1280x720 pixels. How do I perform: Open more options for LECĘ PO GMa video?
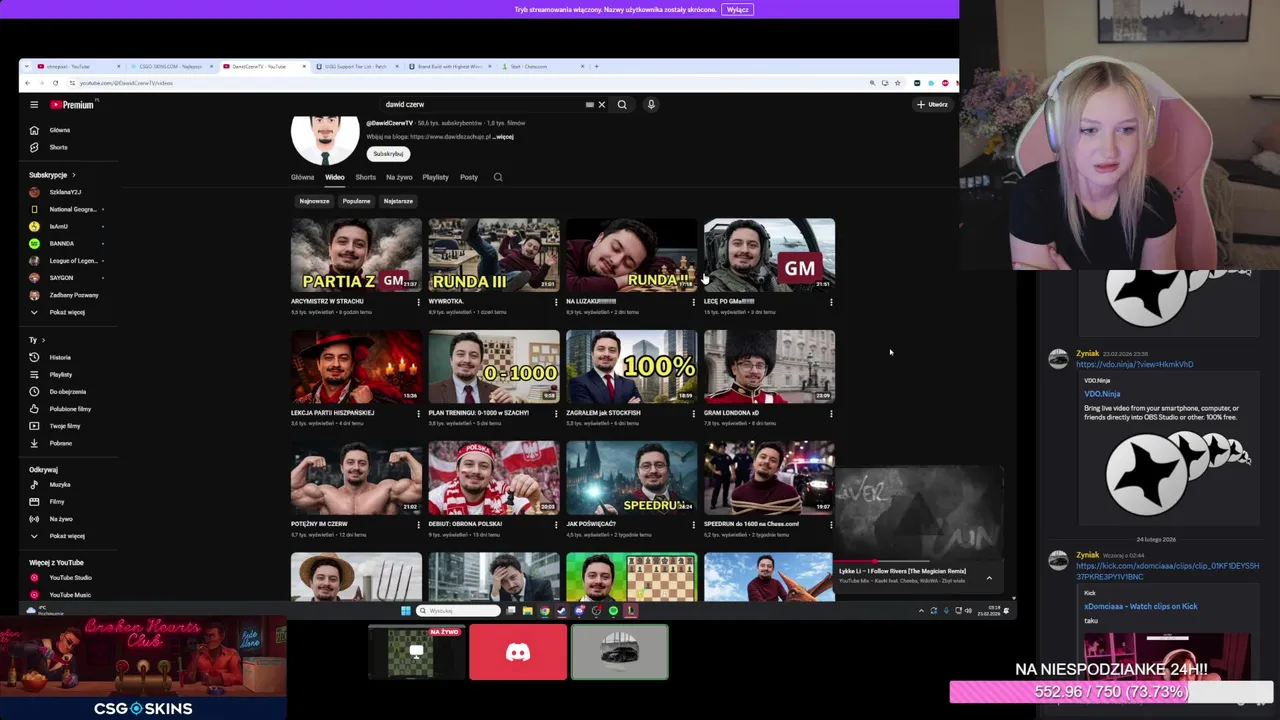(x=831, y=301)
